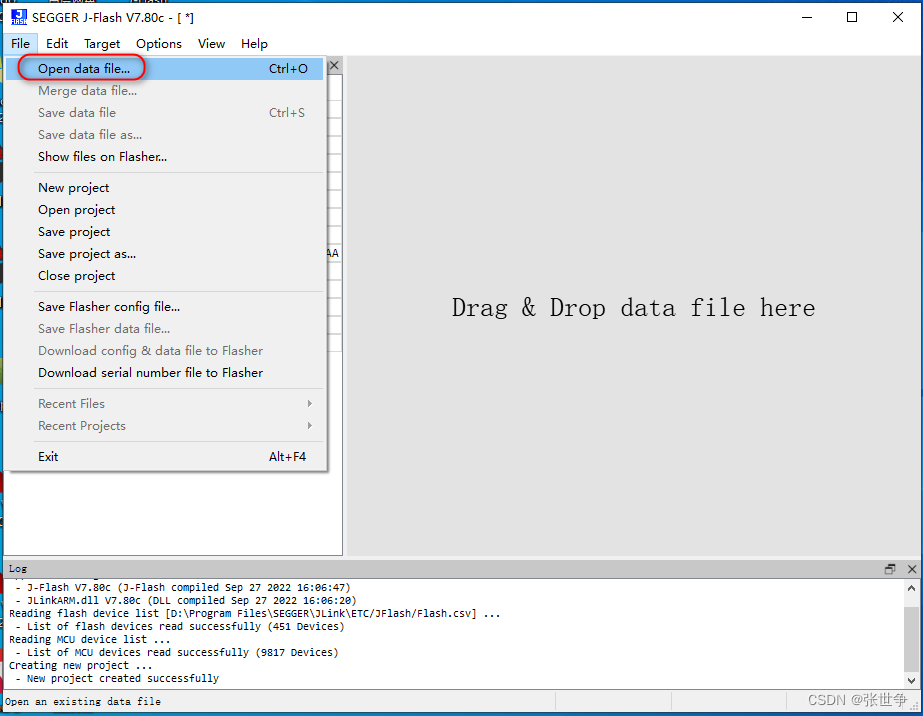Open the View menu
Screen dimensions: 923x716
tap(211, 44)
